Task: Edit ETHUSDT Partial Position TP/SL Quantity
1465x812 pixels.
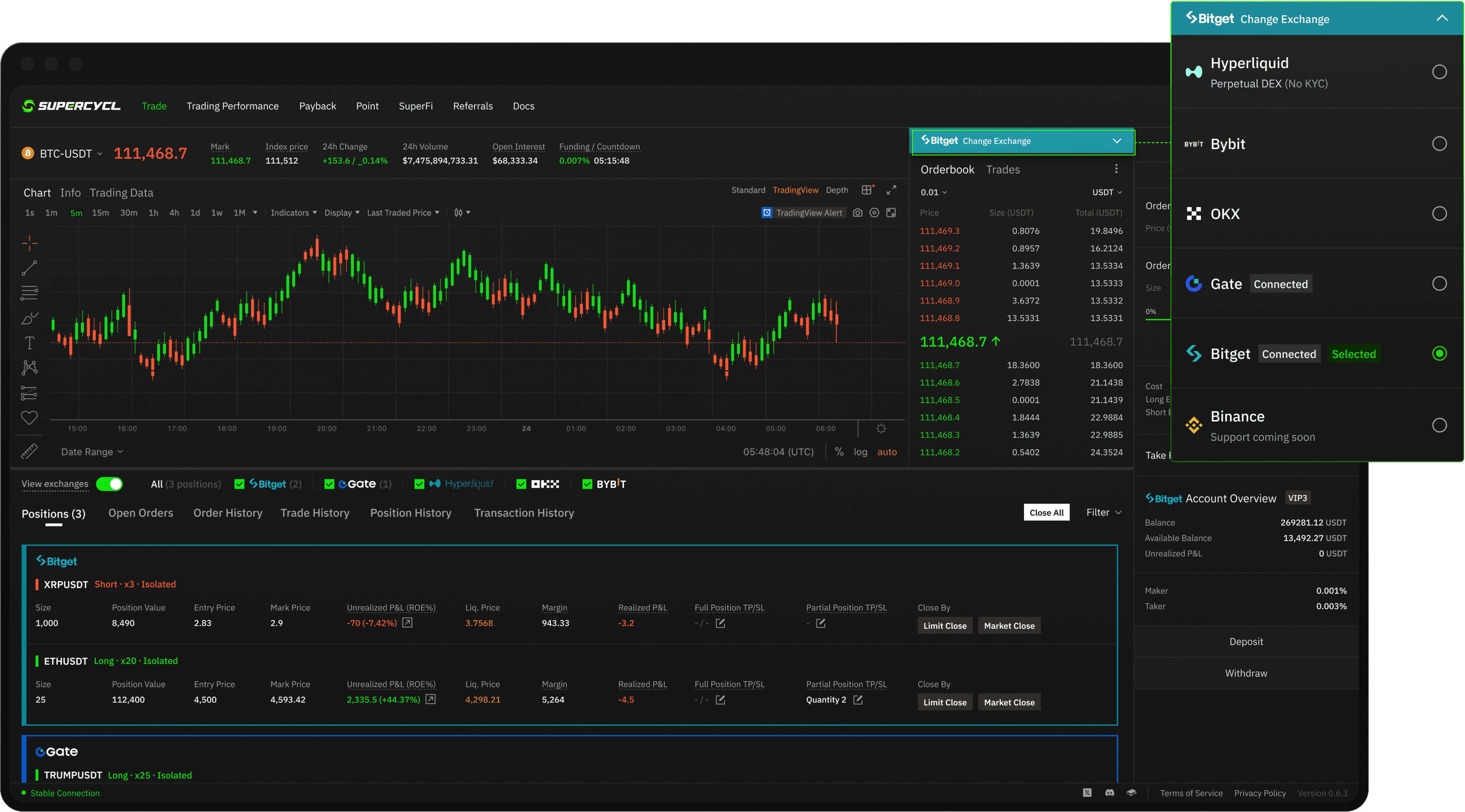Action: pos(858,700)
